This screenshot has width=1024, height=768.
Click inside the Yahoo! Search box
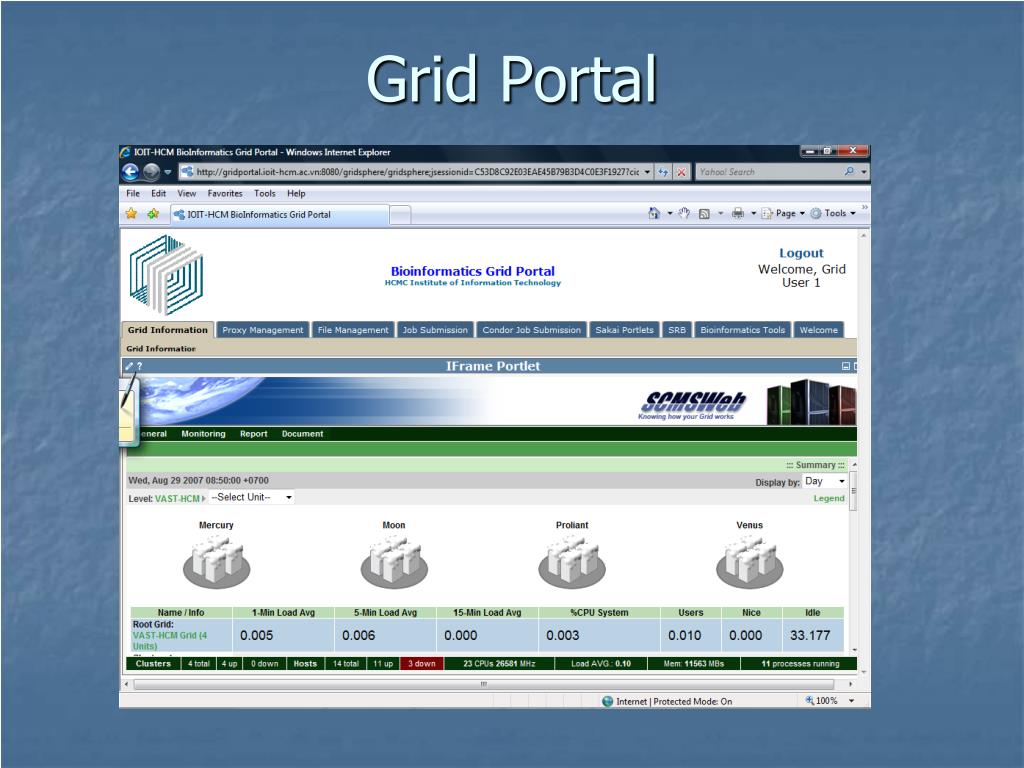(x=769, y=172)
